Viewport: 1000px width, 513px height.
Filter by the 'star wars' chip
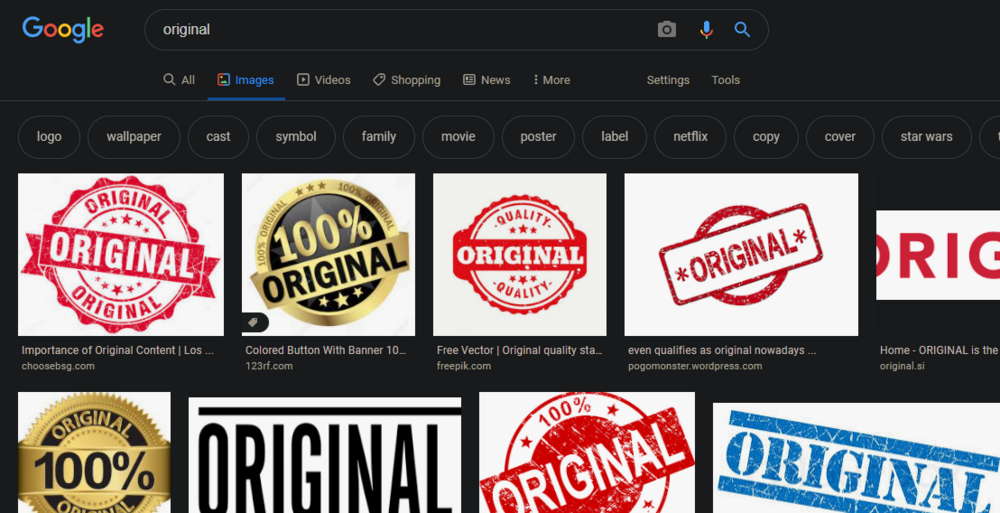tap(926, 137)
